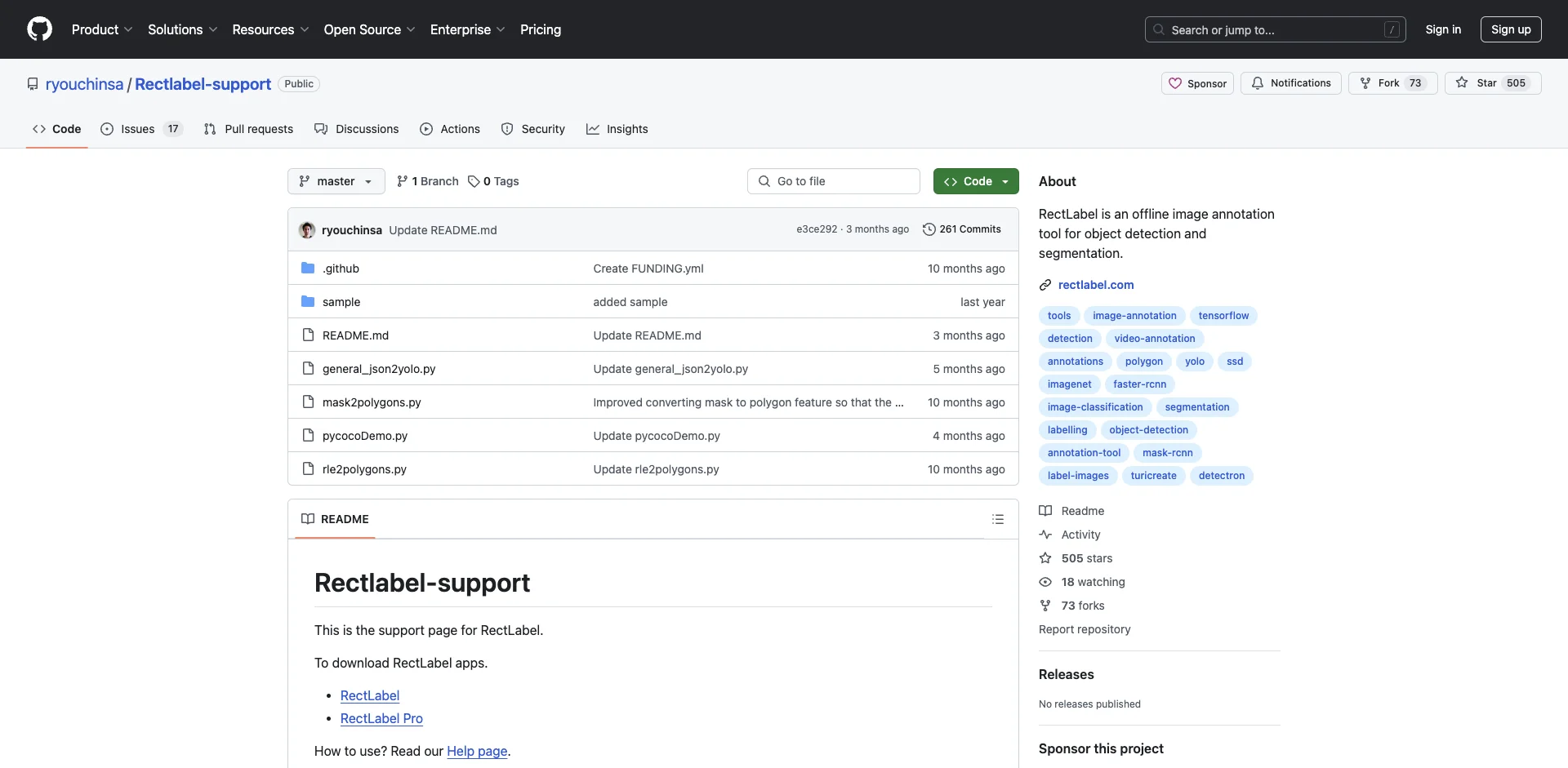1568x768 pixels.
Task: Click the ryouchinsa owner link
Action: point(84,84)
